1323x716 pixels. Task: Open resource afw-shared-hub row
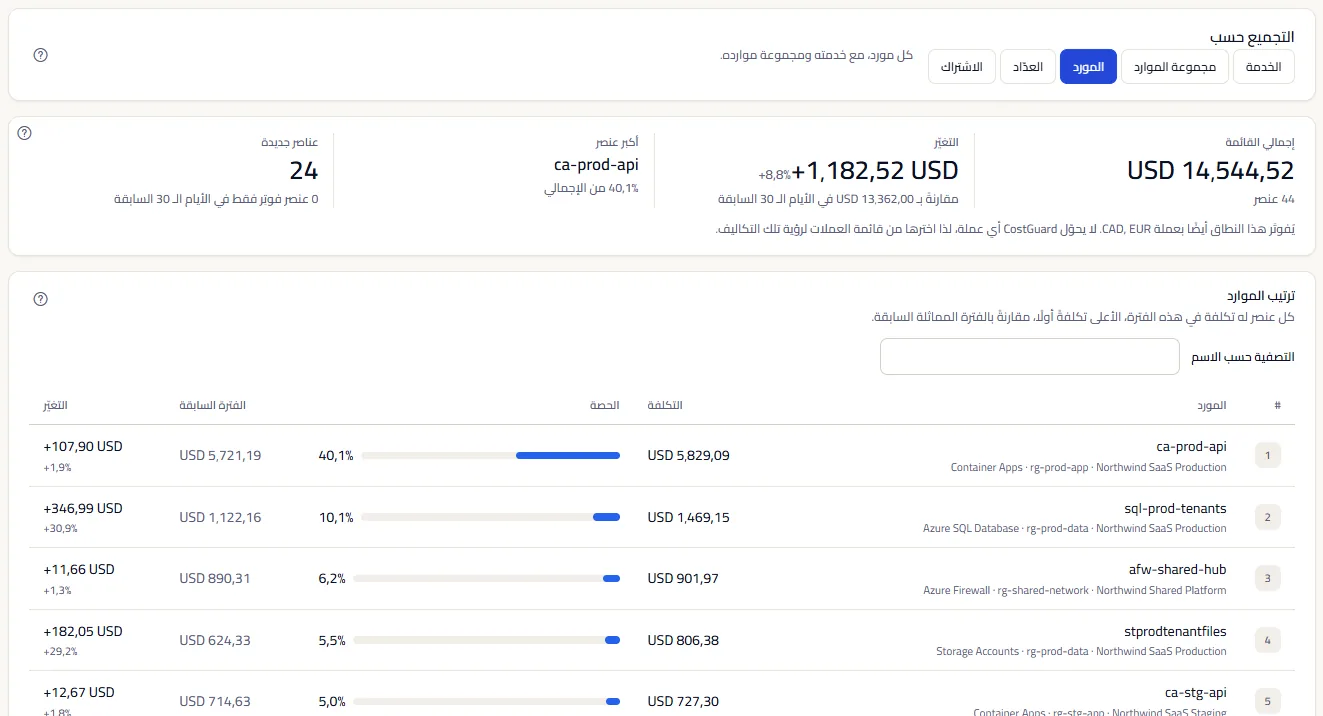[1178, 569]
